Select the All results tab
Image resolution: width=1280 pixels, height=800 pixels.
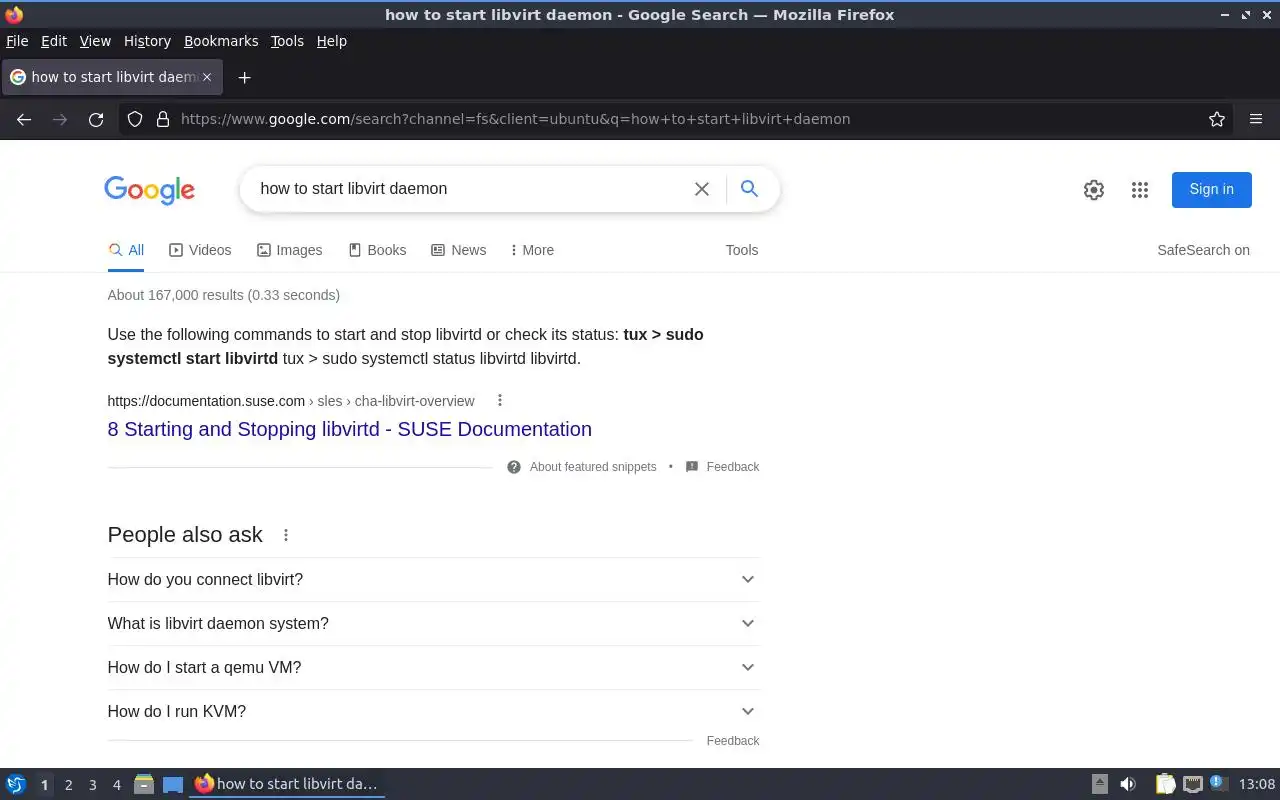(126, 250)
